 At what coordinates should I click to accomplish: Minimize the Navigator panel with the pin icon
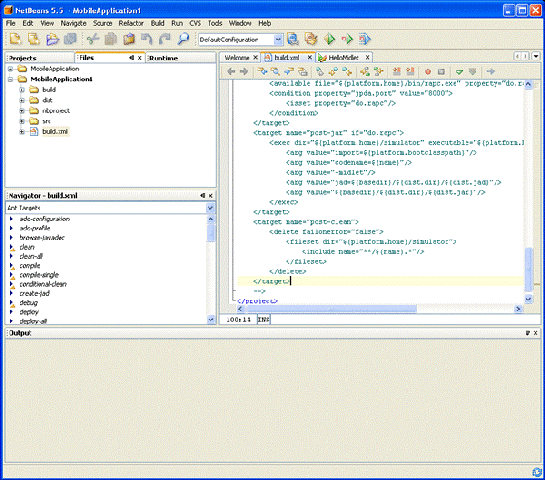tap(203, 196)
